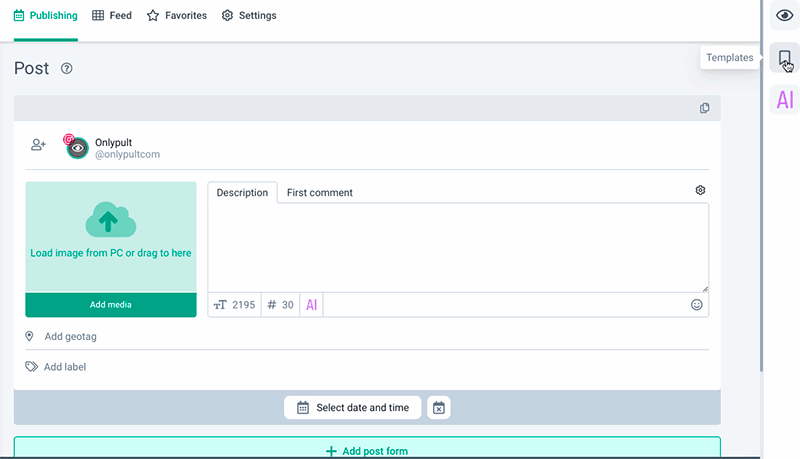Go to the Favorites tab
The image size is (800, 459).
click(177, 16)
